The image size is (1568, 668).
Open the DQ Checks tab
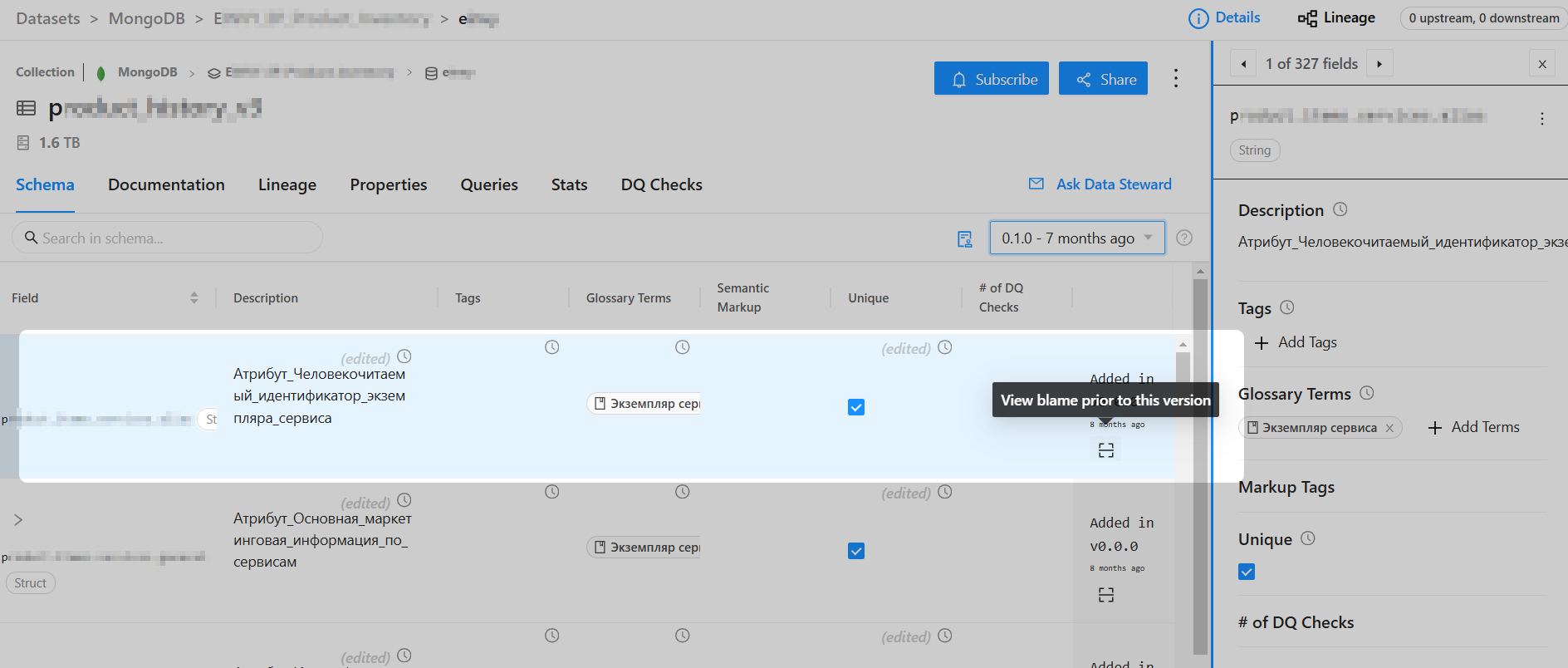(x=661, y=184)
